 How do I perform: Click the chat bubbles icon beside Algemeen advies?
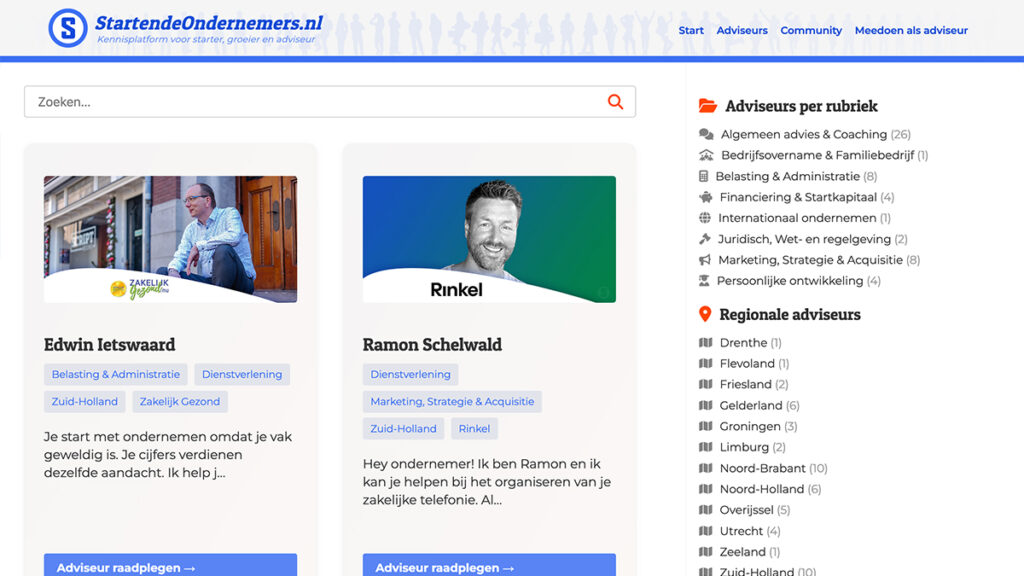point(706,134)
